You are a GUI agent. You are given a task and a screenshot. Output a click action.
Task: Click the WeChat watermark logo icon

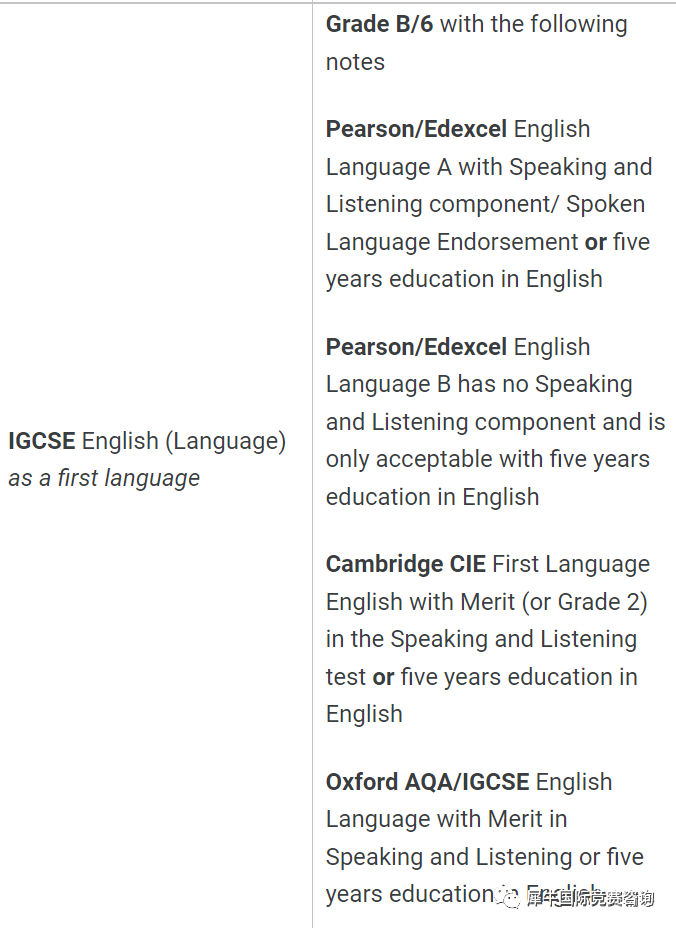(x=507, y=898)
